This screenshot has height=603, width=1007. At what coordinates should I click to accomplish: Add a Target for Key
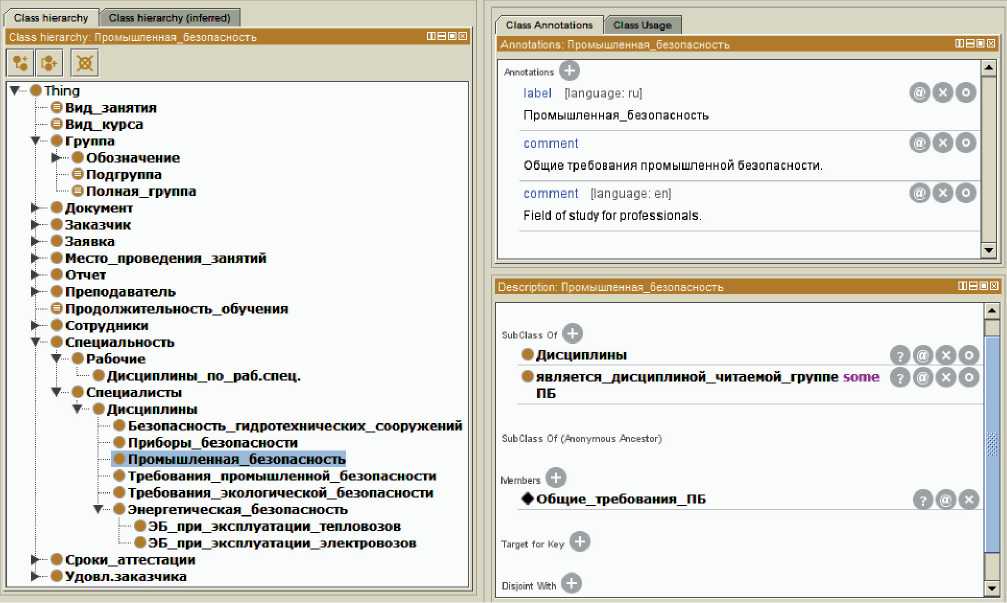[579, 542]
